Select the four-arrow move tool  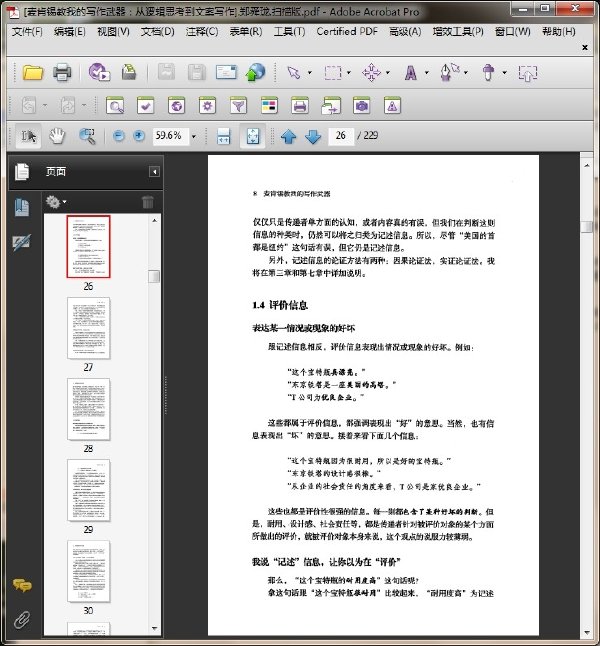pos(371,73)
